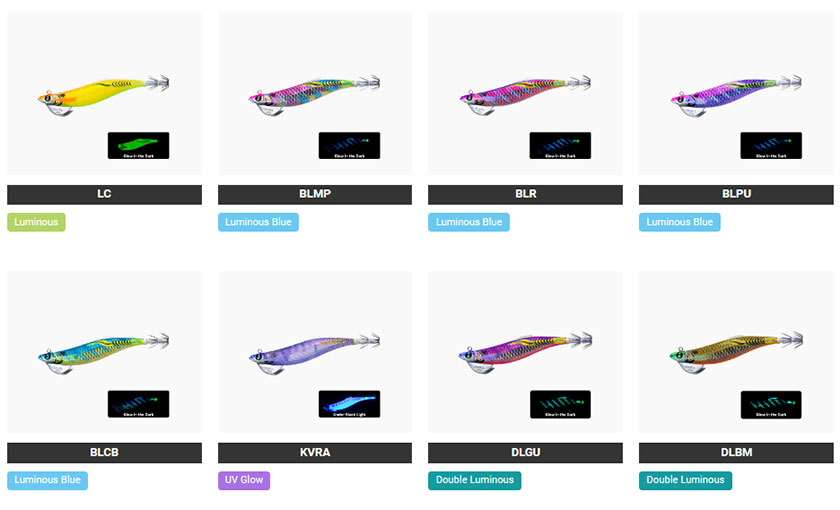Click the BLR color name bar
Screen dimensions: 840x510
tap(525, 194)
